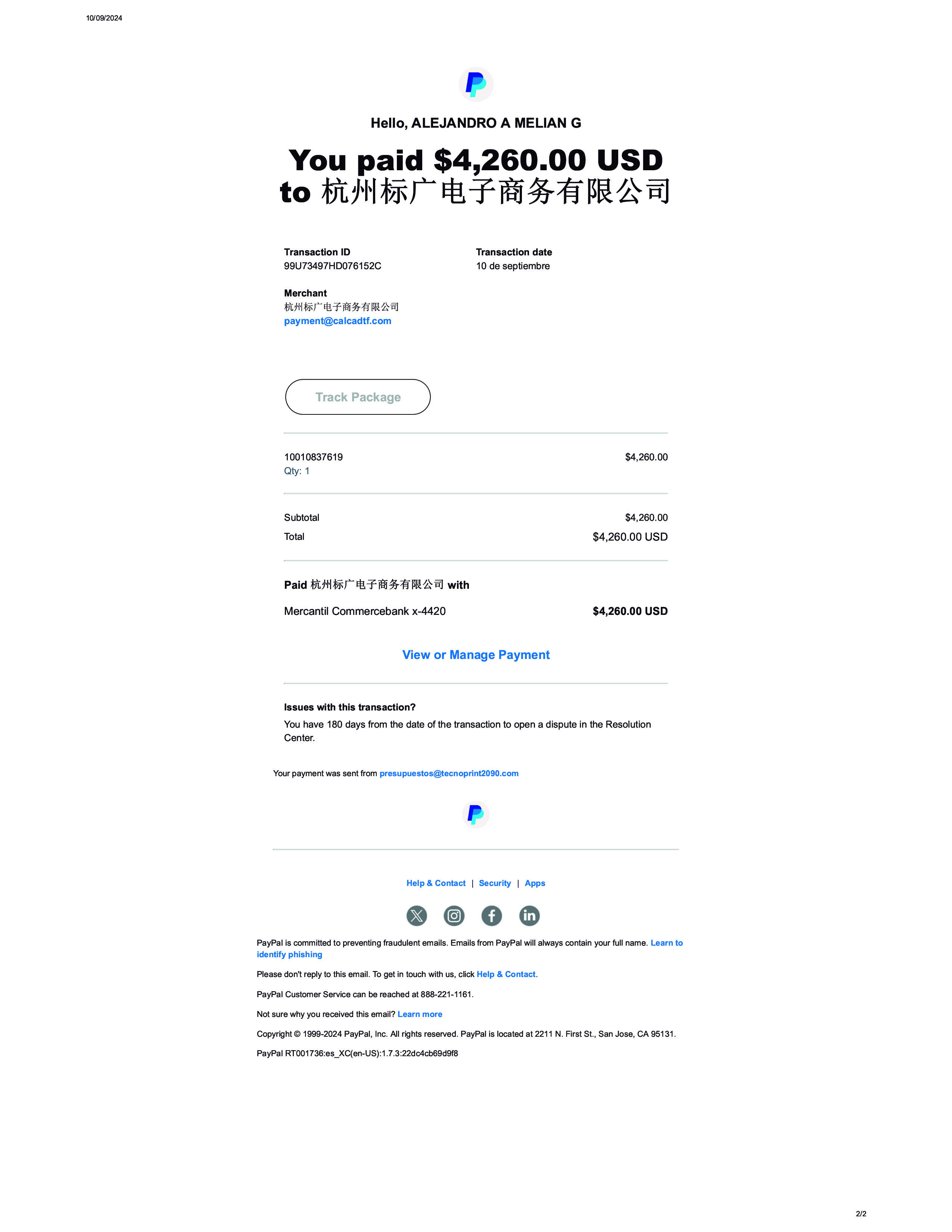Click Help & Contact in the reply notice
The image size is (952, 1232).
[x=506, y=974]
